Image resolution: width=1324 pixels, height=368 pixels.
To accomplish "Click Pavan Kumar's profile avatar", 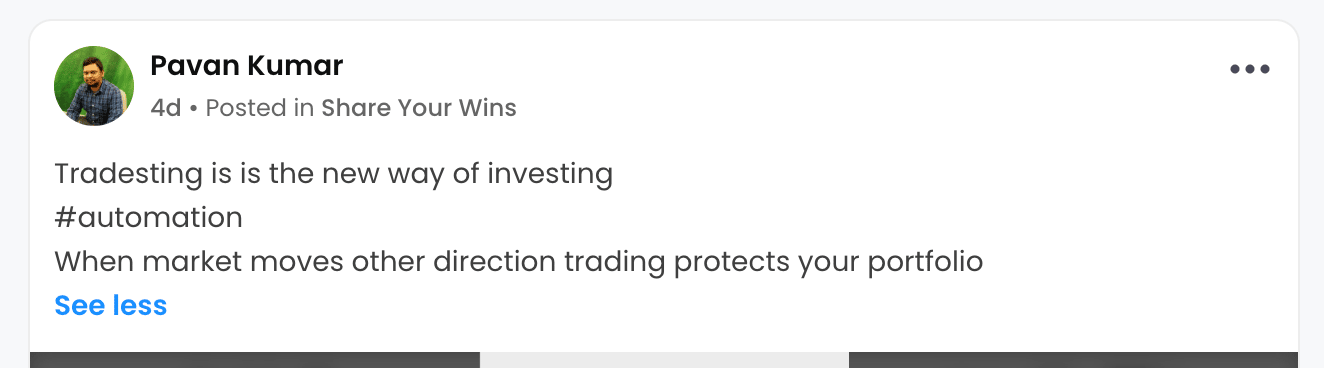I will 94,86.
